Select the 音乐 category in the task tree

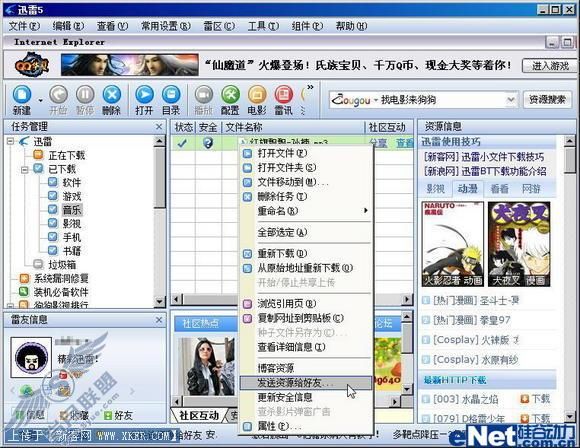tap(72, 210)
